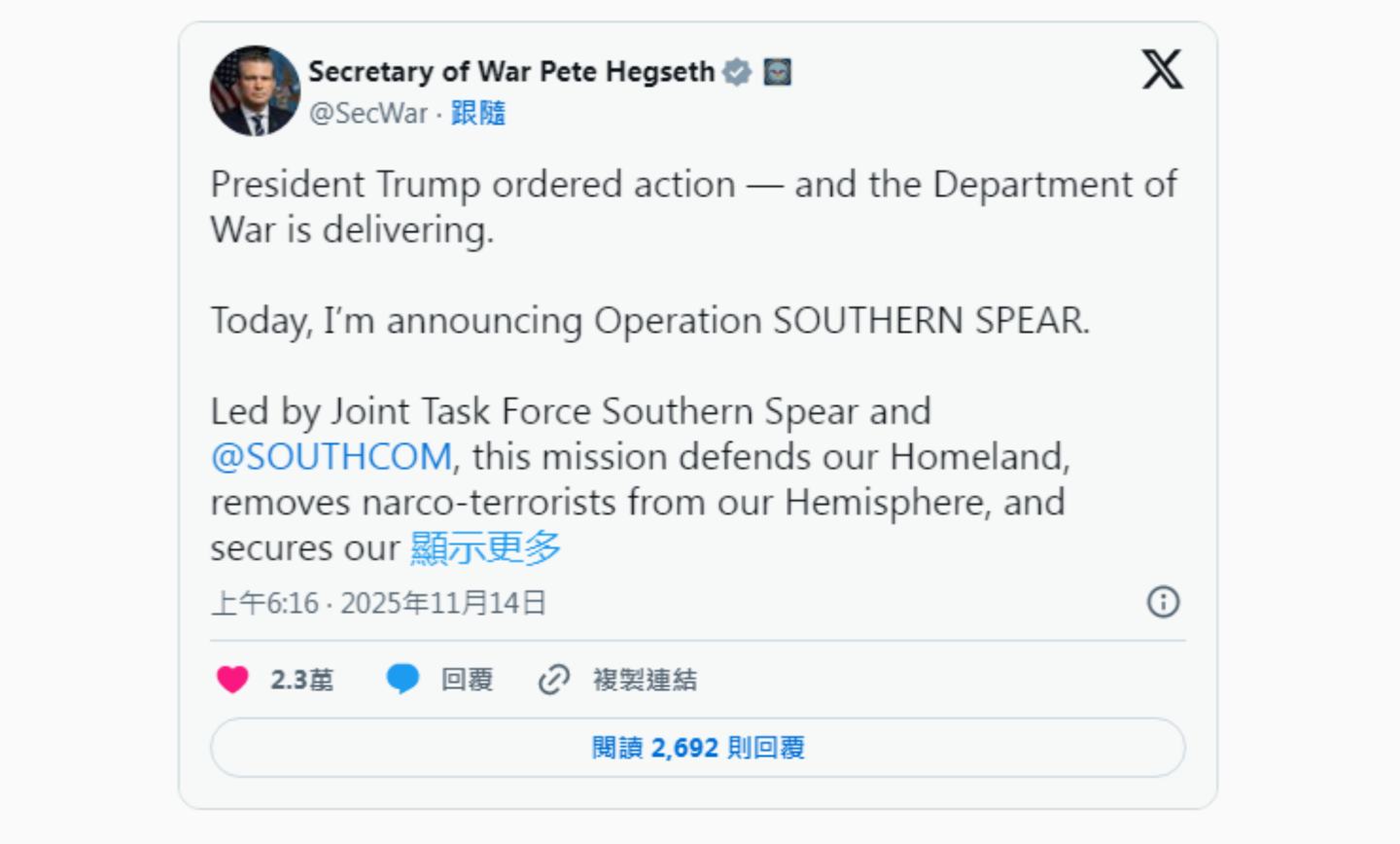Open Pete Hegseth's profile avatar

click(255, 91)
